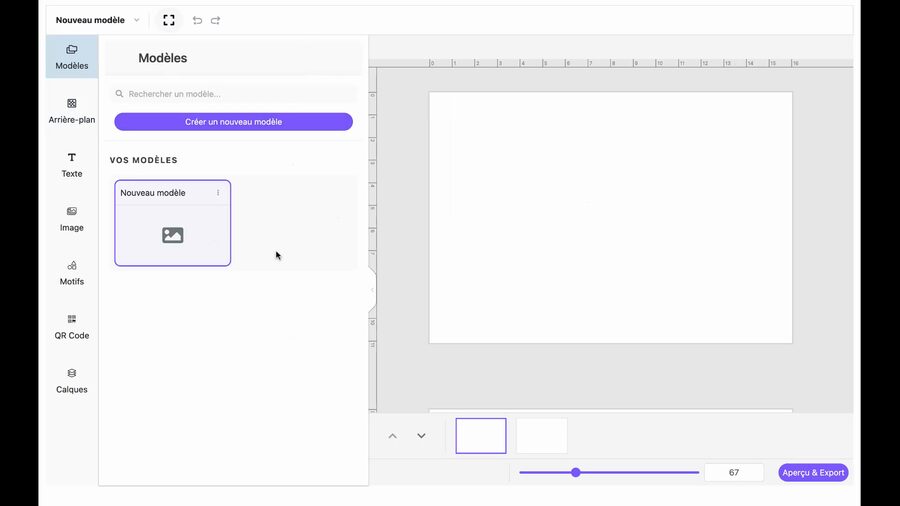This screenshot has height=506, width=900.
Task: Redo the last action
Action: (215, 20)
